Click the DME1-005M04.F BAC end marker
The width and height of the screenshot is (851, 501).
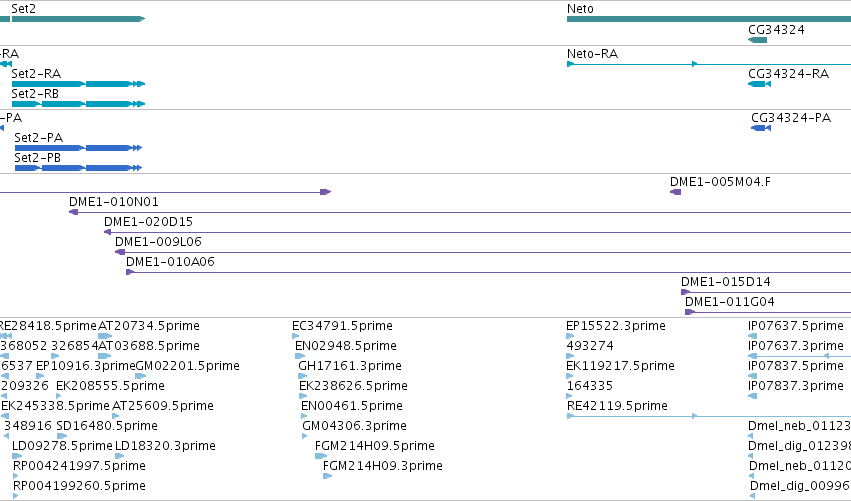[x=675, y=192]
